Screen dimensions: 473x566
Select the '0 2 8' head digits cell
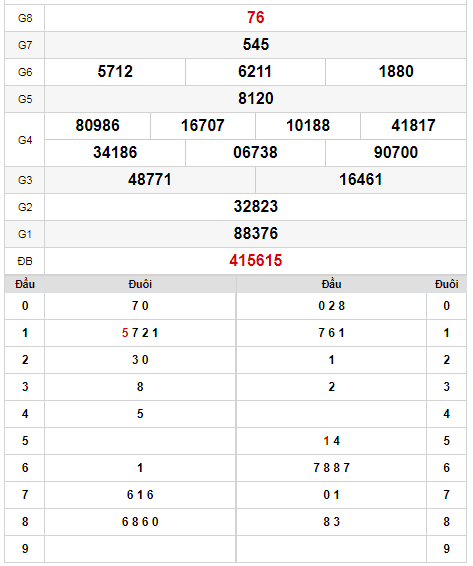331,306
